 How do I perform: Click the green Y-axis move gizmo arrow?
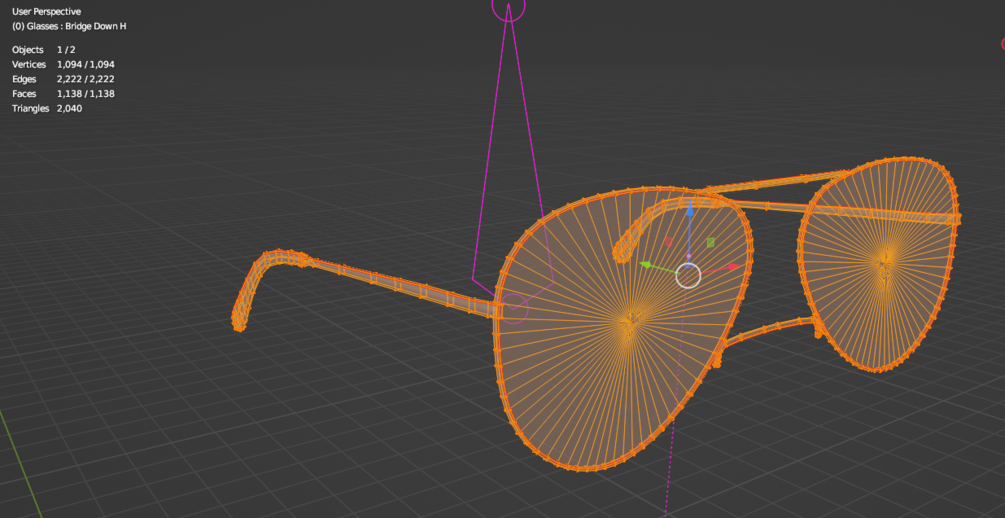(x=645, y=265)
